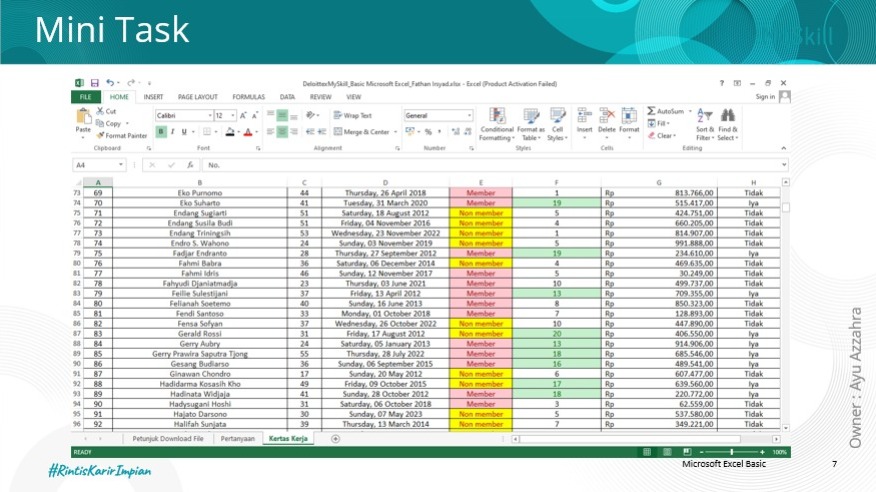Click the new sheet plus icon
The width and height of the screenshot is (876, 492).
[x=335, y=439]
